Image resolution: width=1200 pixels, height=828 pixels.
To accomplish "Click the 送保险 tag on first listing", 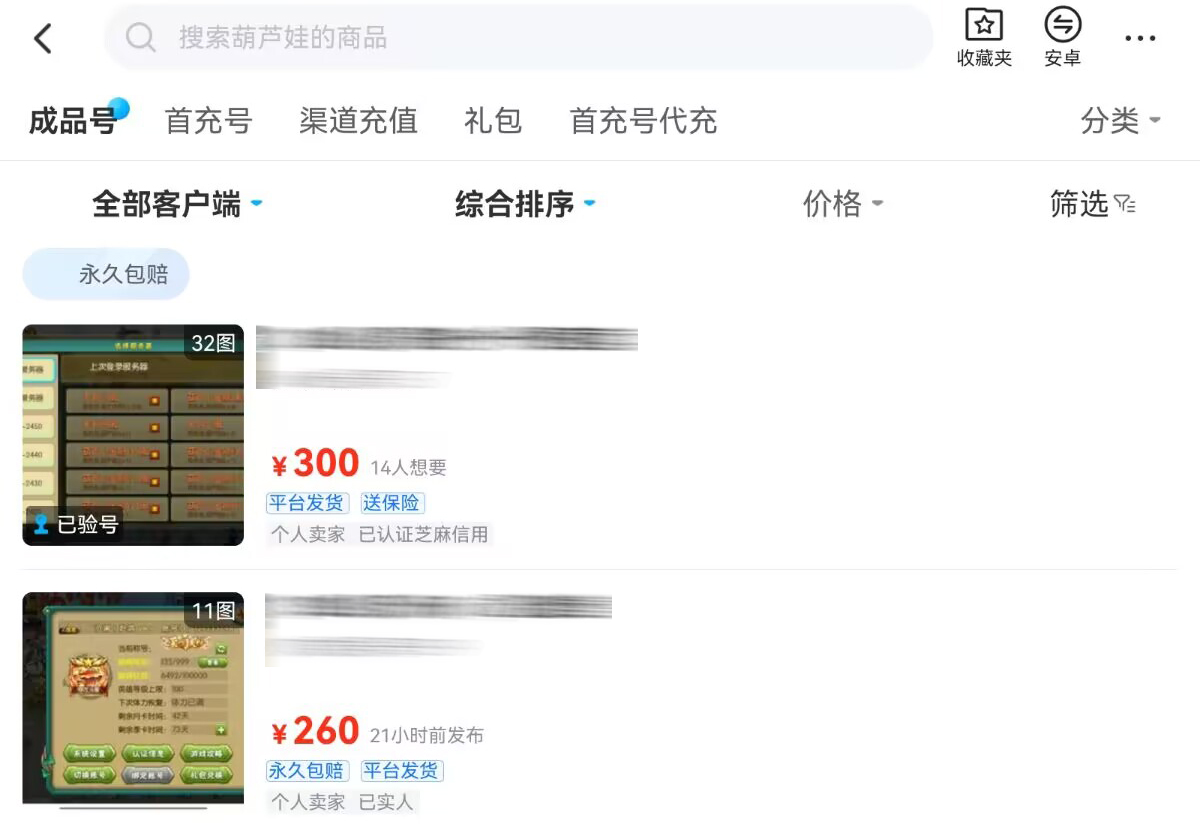I will (392, 503).
